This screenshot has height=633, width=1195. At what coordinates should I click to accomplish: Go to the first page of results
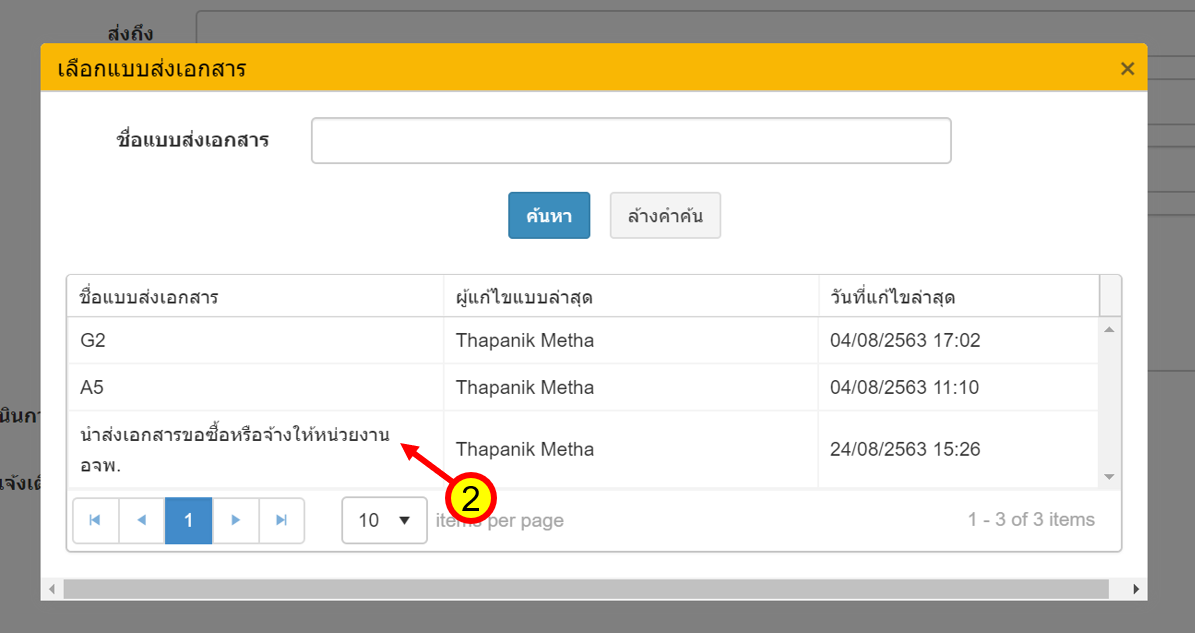(95, 520)
